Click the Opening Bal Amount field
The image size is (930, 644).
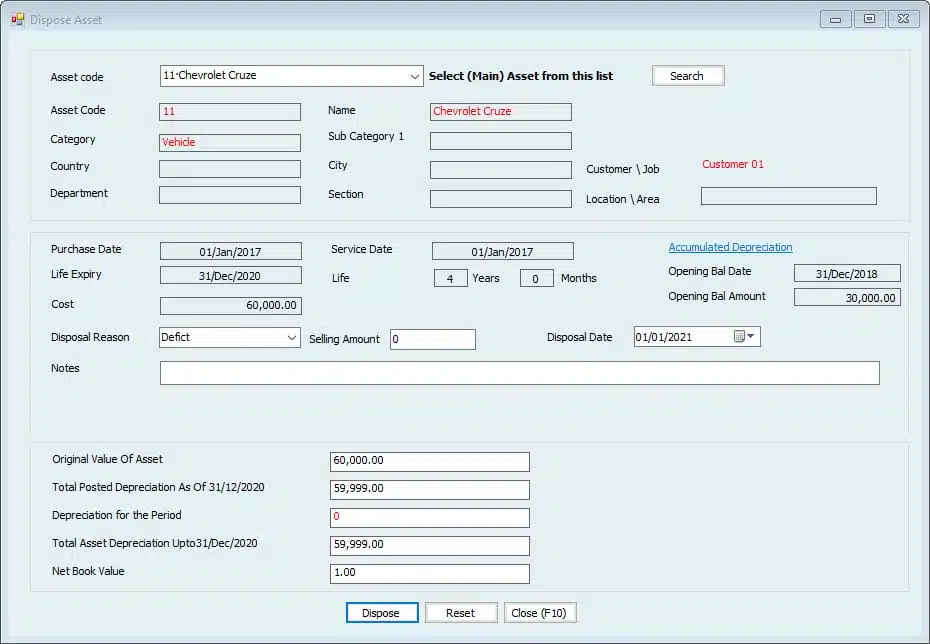click(x=847, y=297)
